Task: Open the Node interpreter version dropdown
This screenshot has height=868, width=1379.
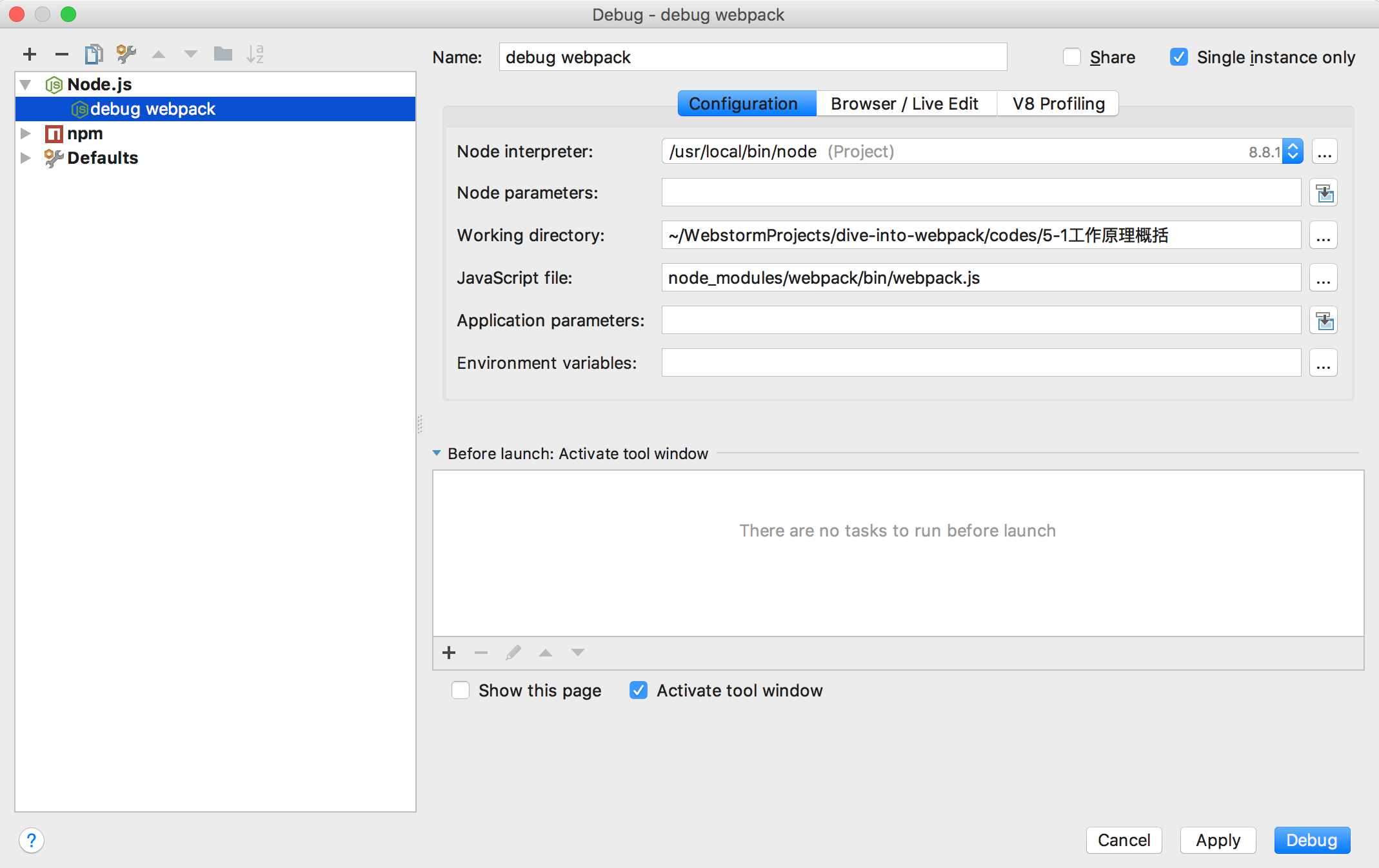Action: point(1293,152)
